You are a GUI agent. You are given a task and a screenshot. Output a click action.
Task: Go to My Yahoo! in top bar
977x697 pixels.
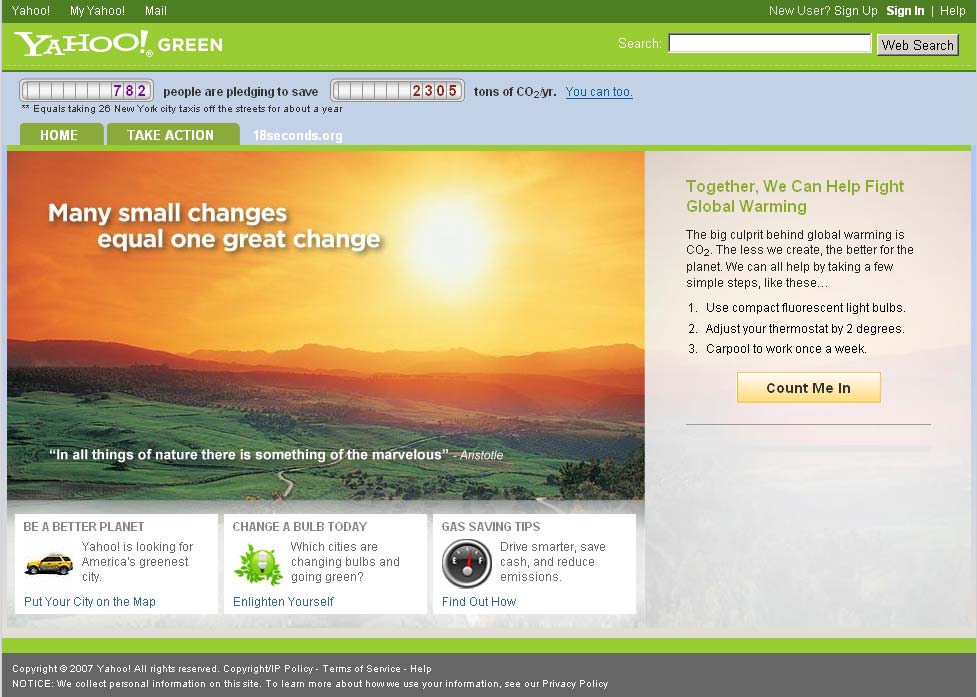[x=97, y=11]
